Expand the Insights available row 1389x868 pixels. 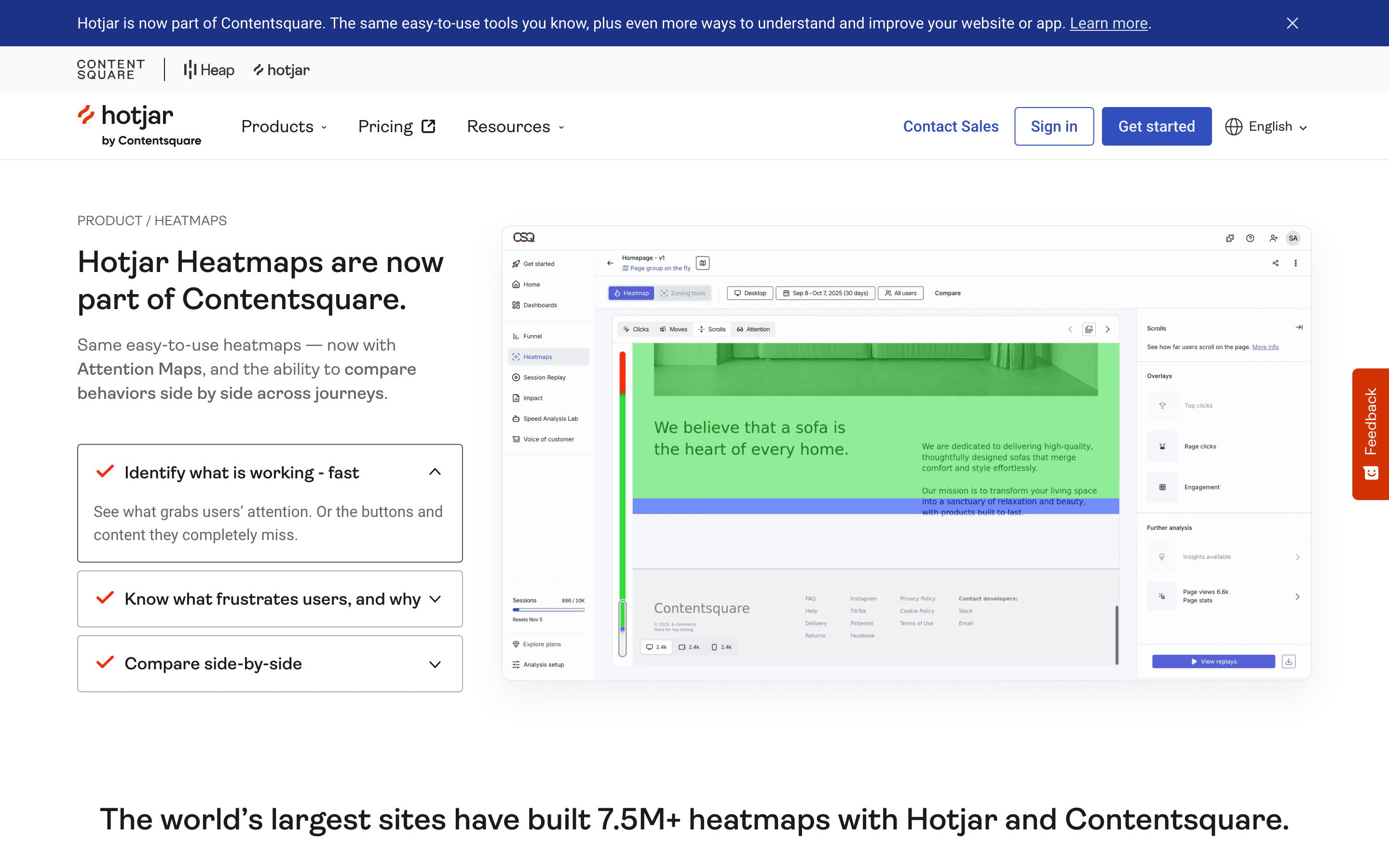(x=1224, y=557)
